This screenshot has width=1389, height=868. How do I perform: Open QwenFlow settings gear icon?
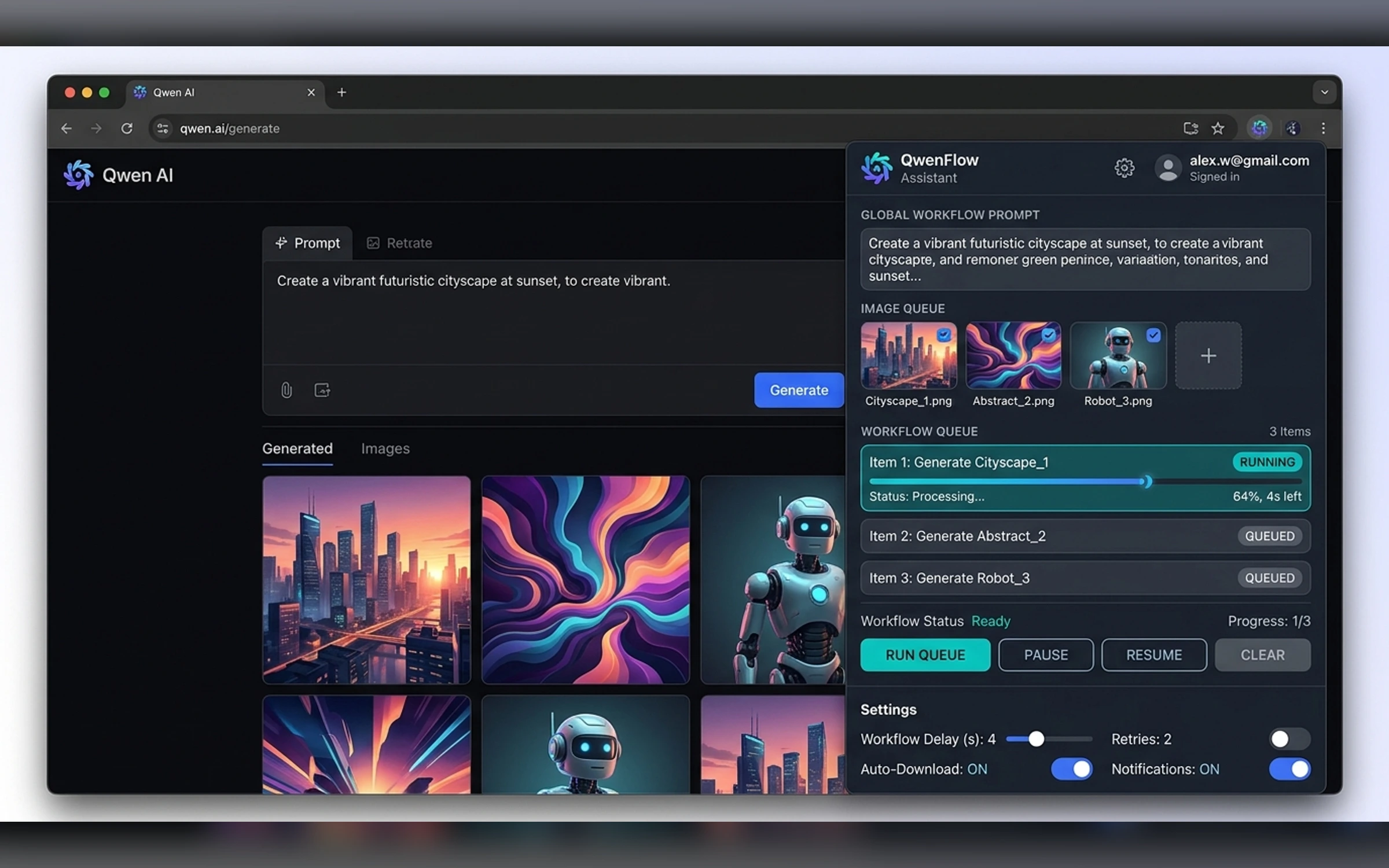click(1124, 168)
